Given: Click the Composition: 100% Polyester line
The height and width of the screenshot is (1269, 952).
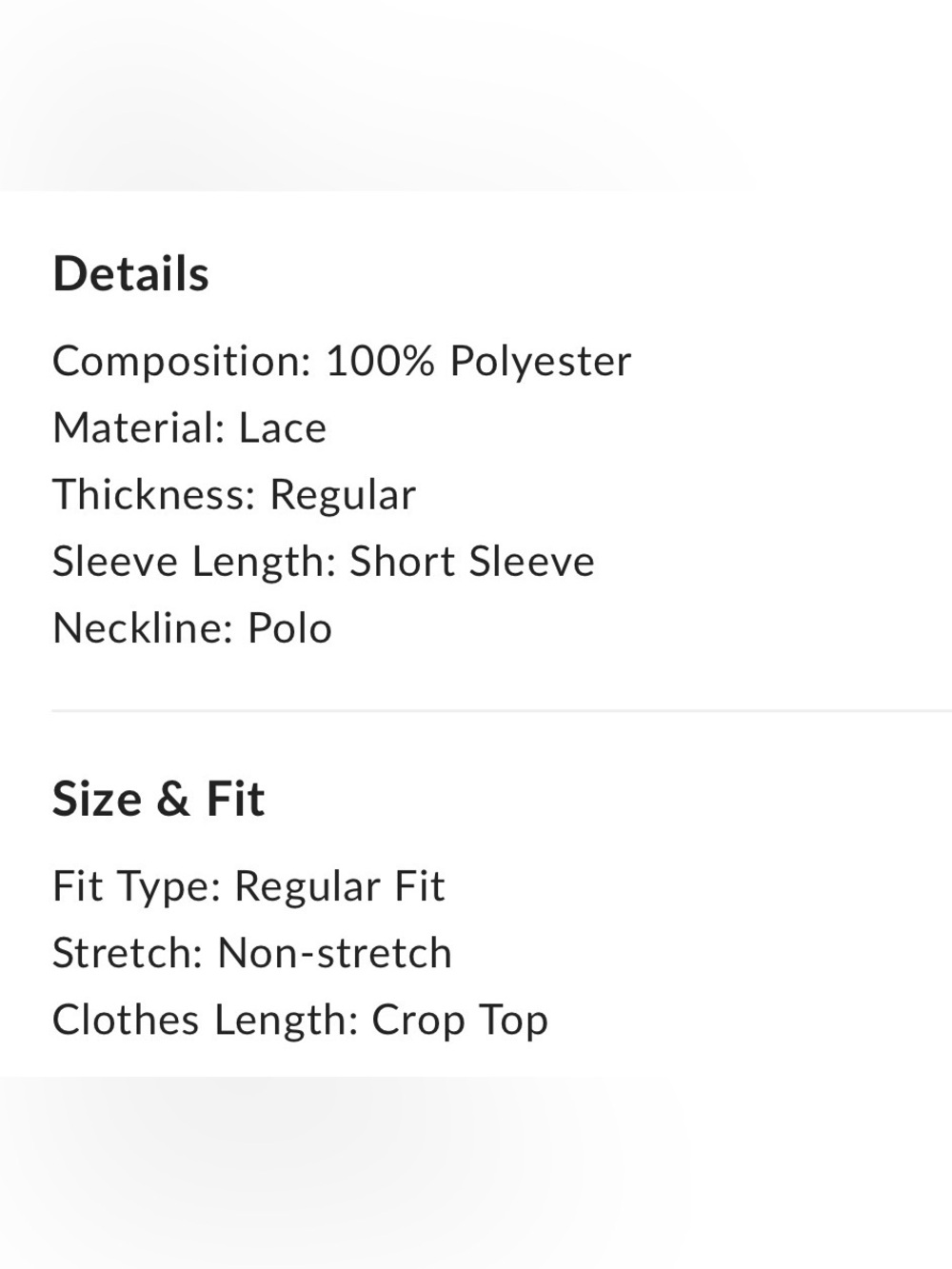Looking at the screenshot, I should pos(342,362).
